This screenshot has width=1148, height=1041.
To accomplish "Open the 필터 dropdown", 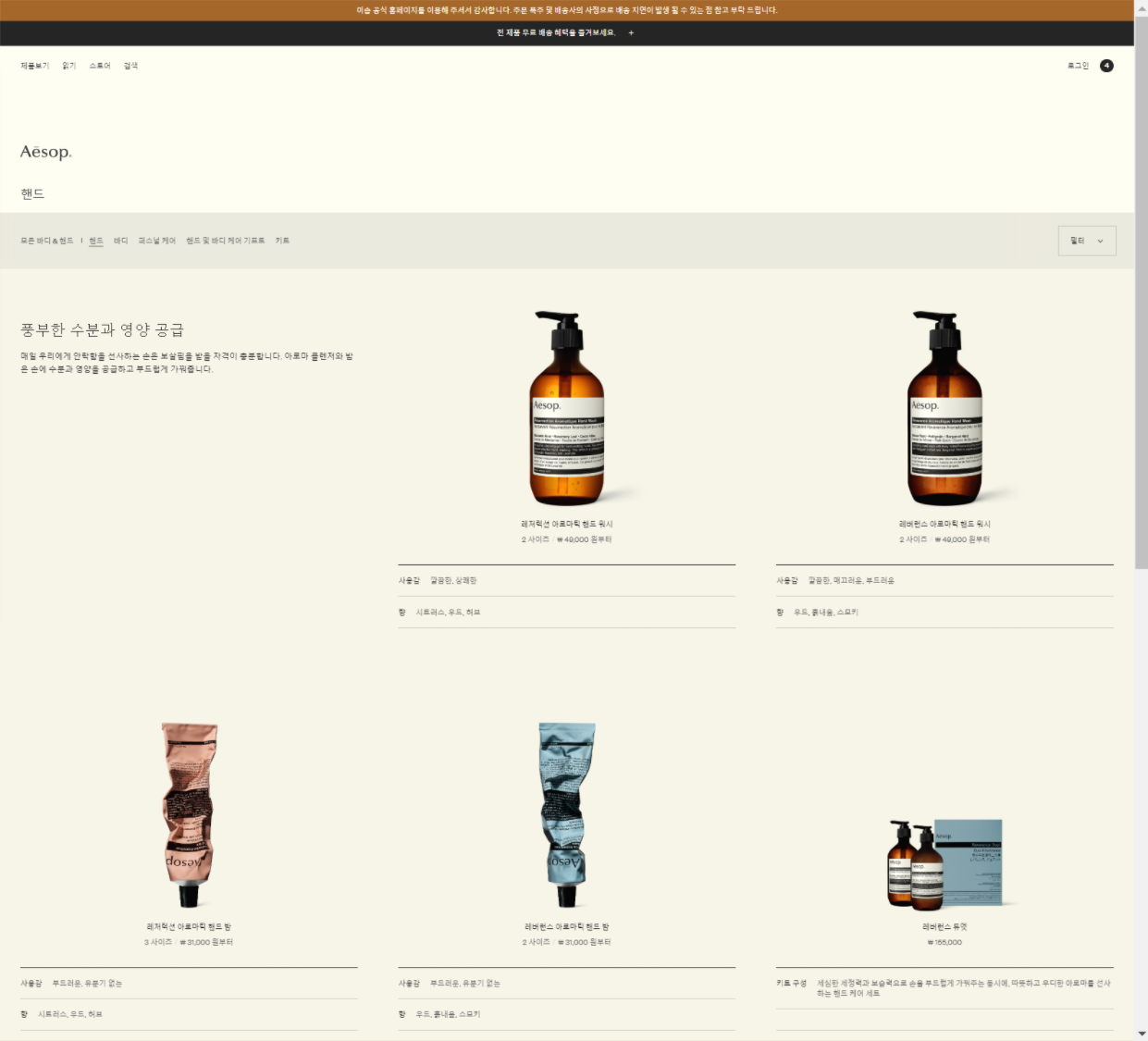I will tap(1087, 241).
